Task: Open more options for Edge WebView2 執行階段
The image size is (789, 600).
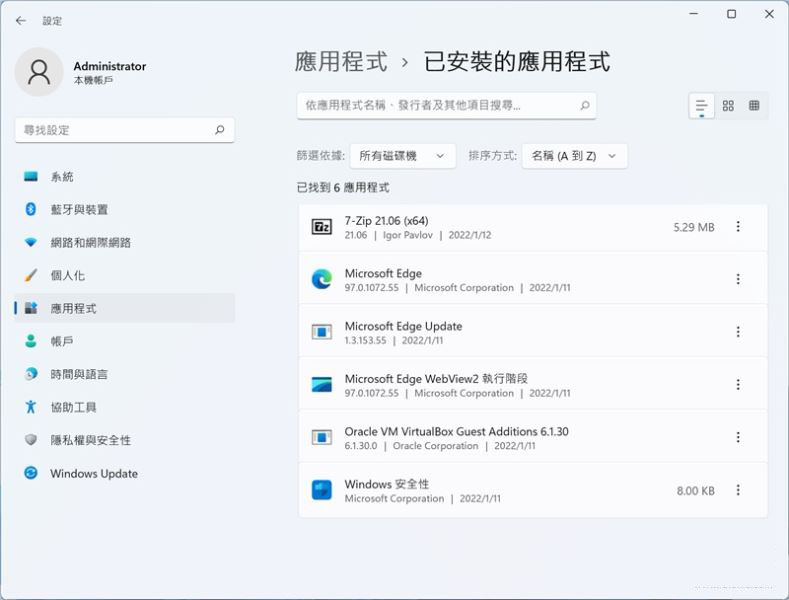Action: click(738, 385)
